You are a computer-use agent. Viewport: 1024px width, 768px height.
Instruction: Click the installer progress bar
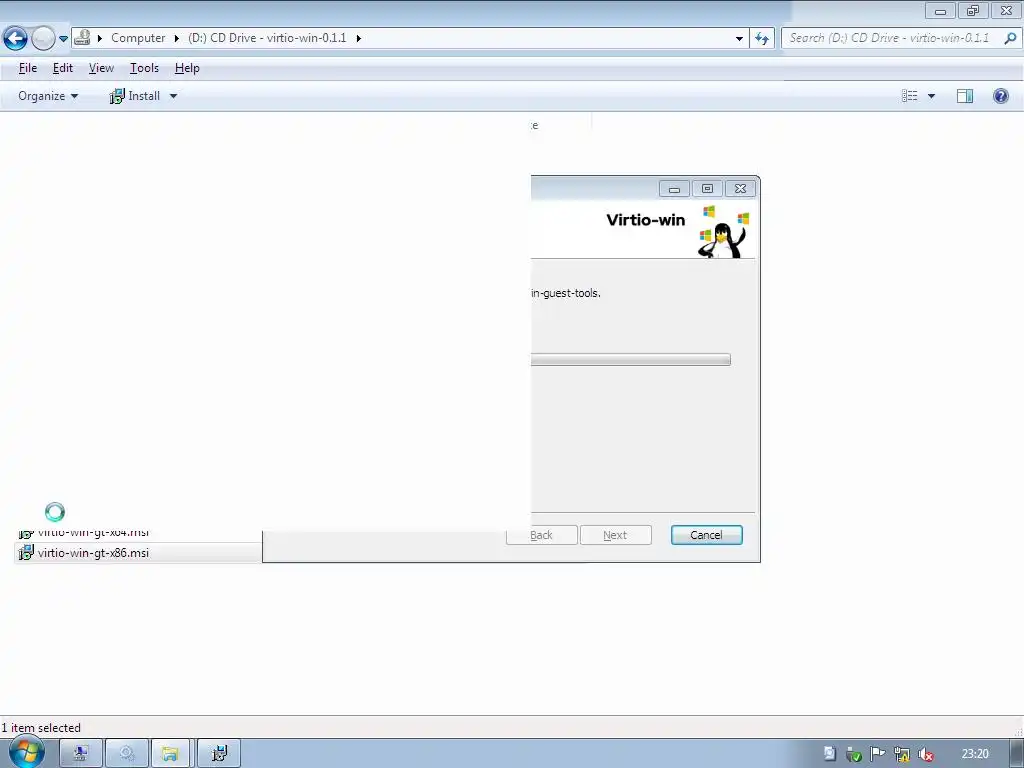tap(630, 359)
